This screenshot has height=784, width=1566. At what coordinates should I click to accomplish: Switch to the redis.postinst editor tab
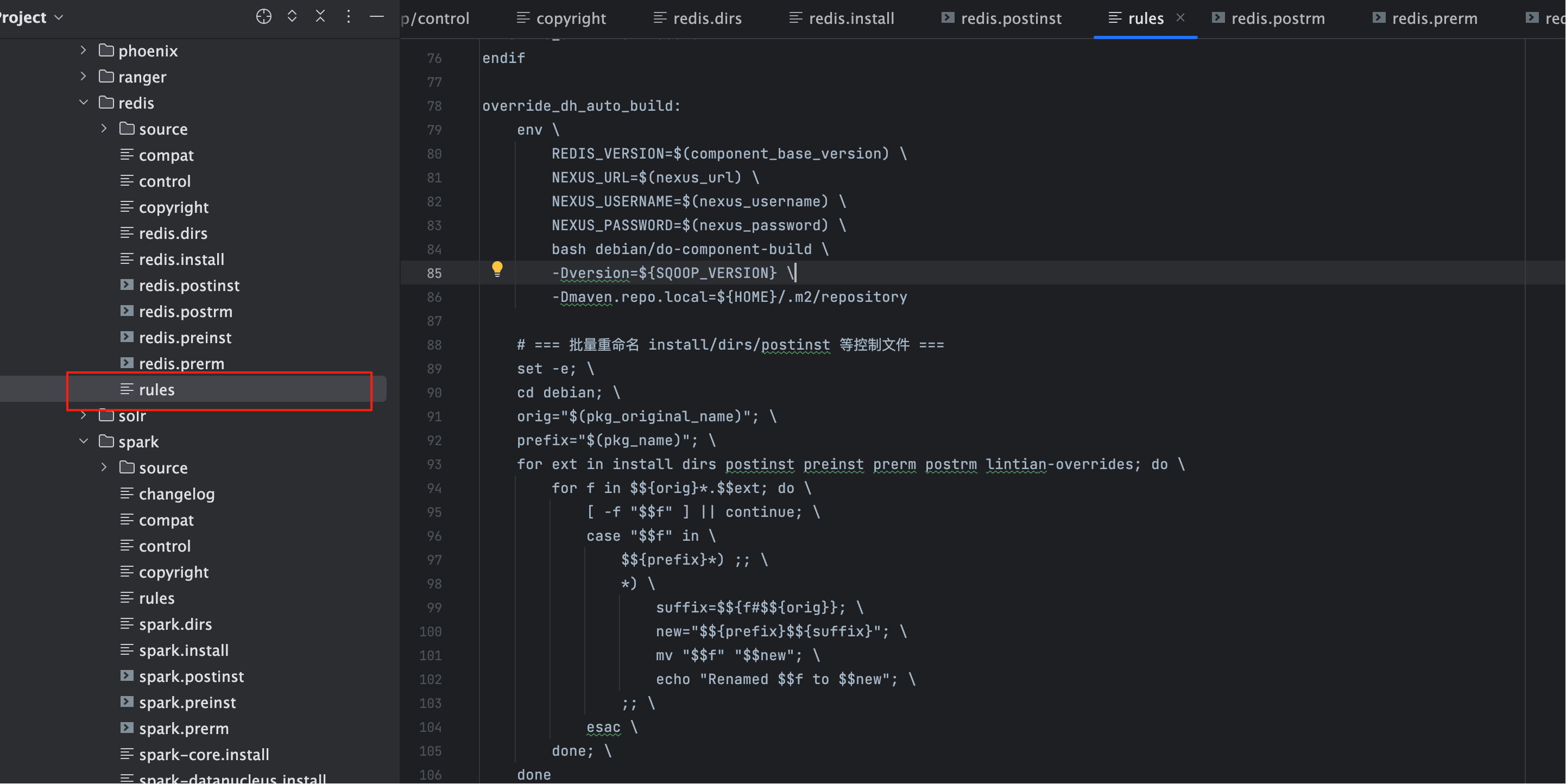(1002, 18)
